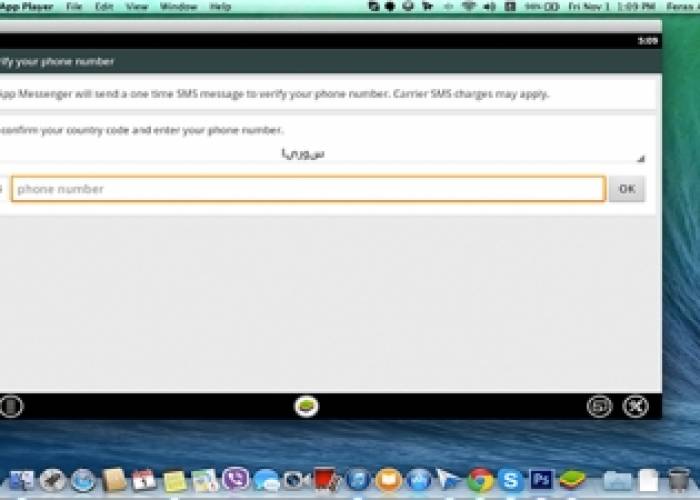This screenshot has width=700, height=500.
Task: Open Photo Booth icon in the Dock
Action: click(327, 480)
